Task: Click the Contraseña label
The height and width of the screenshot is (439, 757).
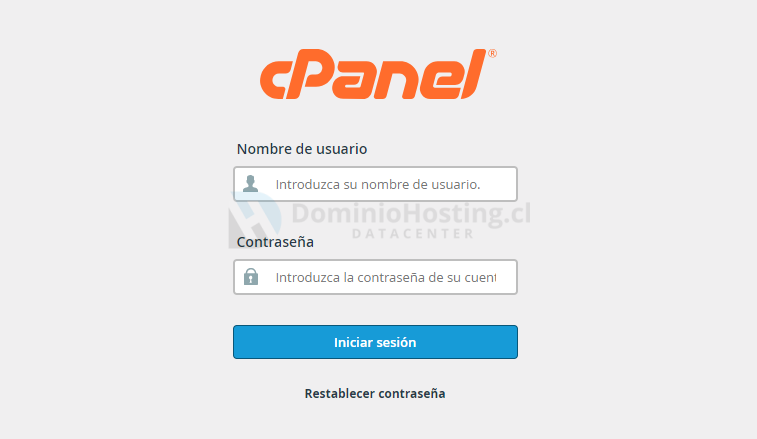Action: (275, 241)
